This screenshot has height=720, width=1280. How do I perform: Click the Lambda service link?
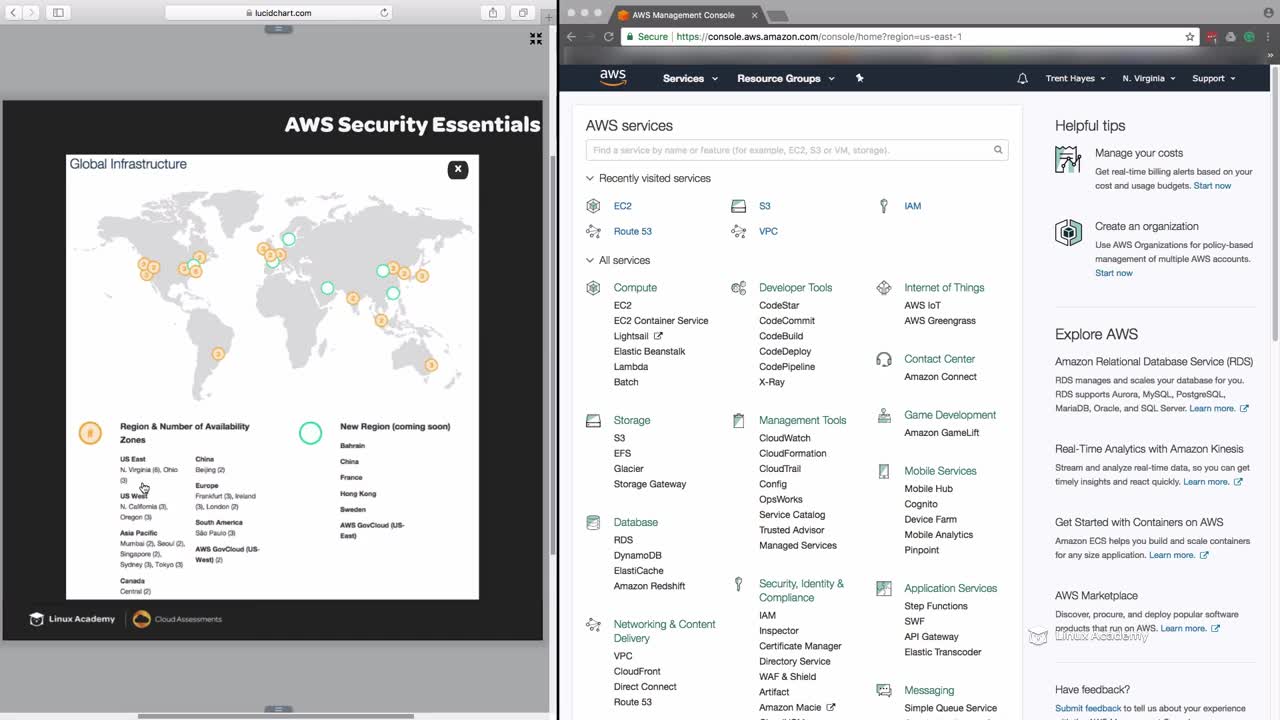[x=630, y=367]
